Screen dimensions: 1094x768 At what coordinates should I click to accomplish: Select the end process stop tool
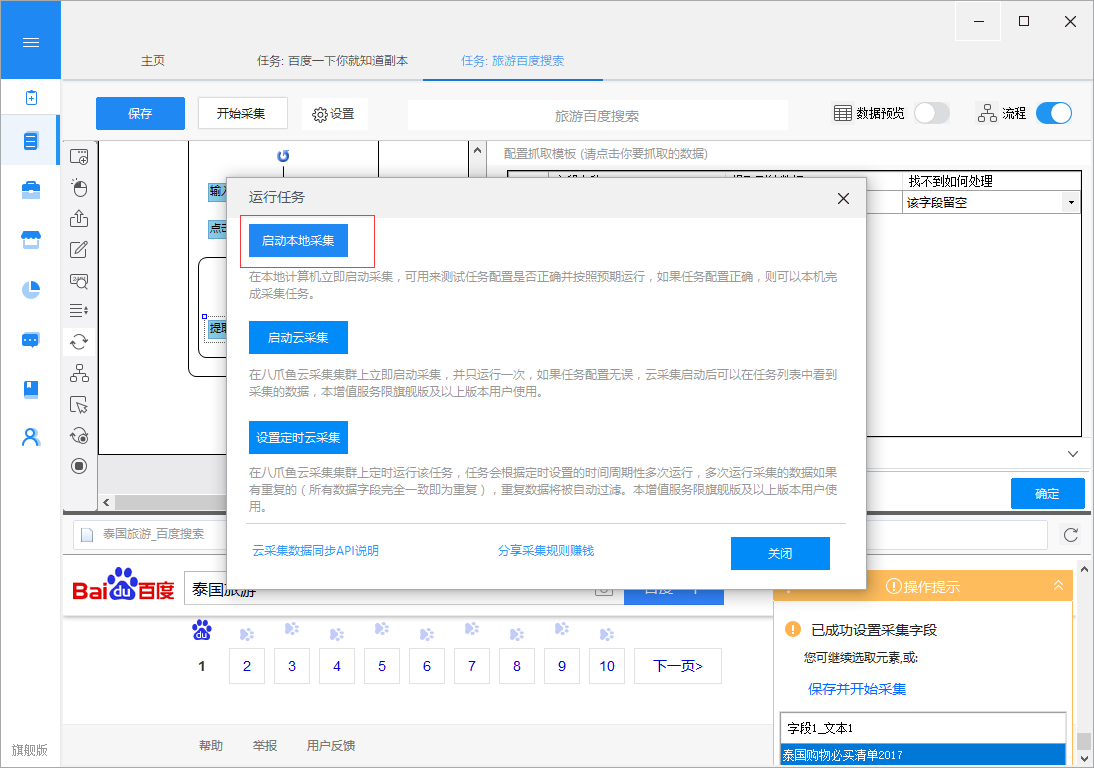(x=79, y=466)
